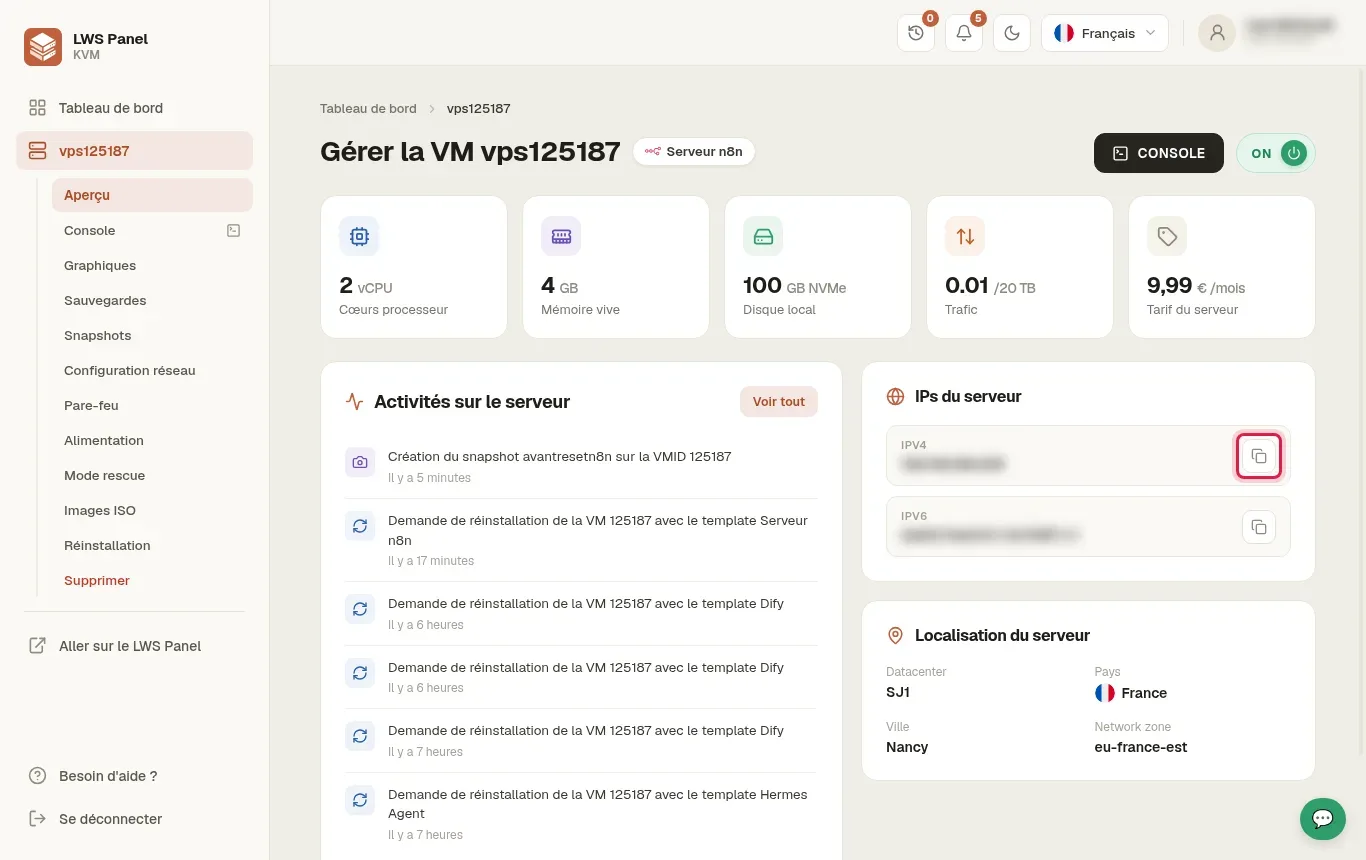The height and width of the screenshot is (860, 1366).
Task: Click Se déconnecter to log out
Action: pyautogui.click(x=134, y=819)
